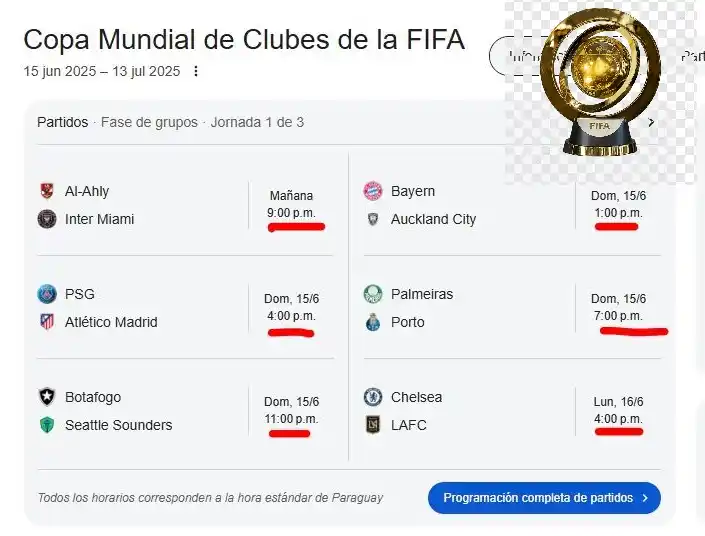Open the Bayern vs Auckland City match time
The height and width of the screenshot is (536, 705).
[x=618, y=205]
